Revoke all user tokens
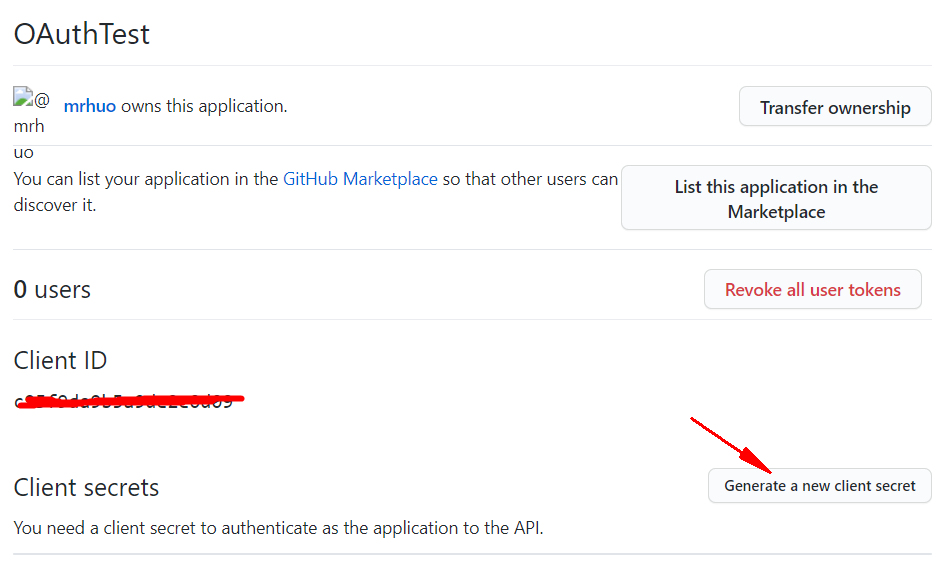 click(812, 289)
